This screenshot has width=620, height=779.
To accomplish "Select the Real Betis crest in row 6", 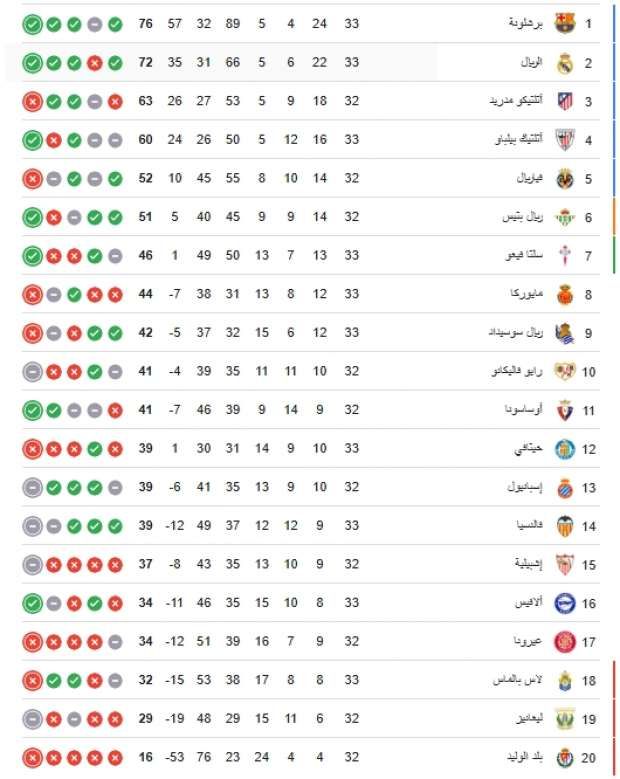I will (565, 217).
